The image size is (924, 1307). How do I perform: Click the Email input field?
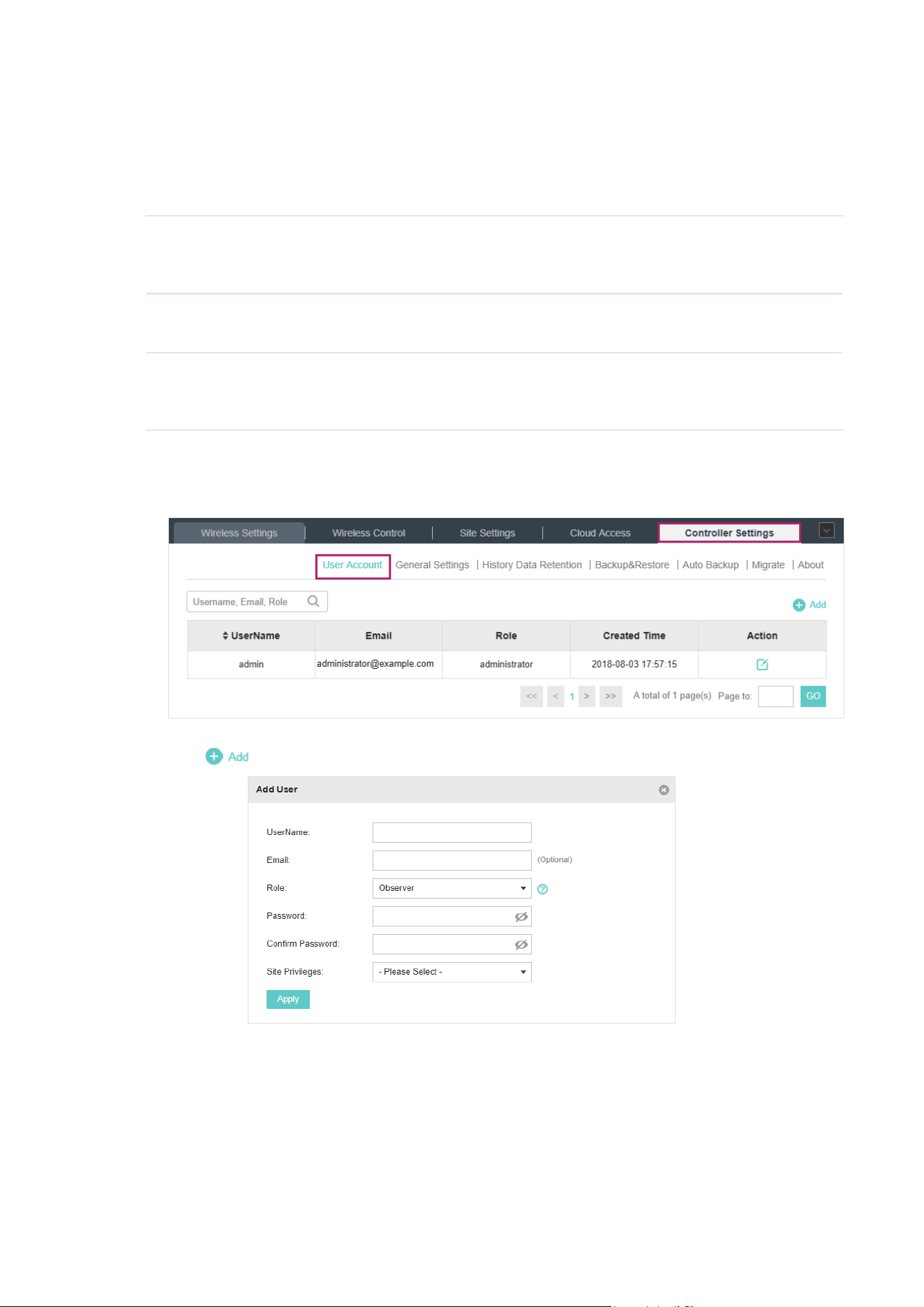click(x=452, y=860)
